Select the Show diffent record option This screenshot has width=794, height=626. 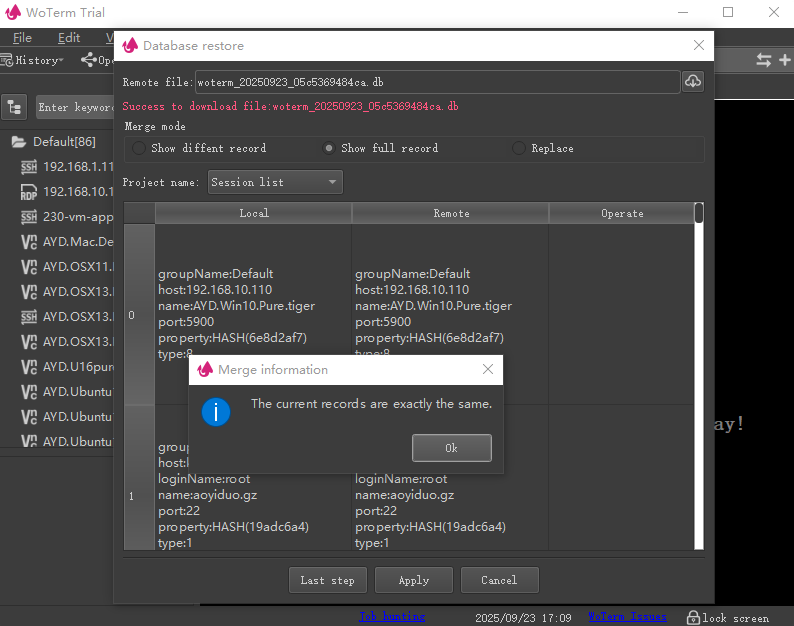(x=137, y=148)
